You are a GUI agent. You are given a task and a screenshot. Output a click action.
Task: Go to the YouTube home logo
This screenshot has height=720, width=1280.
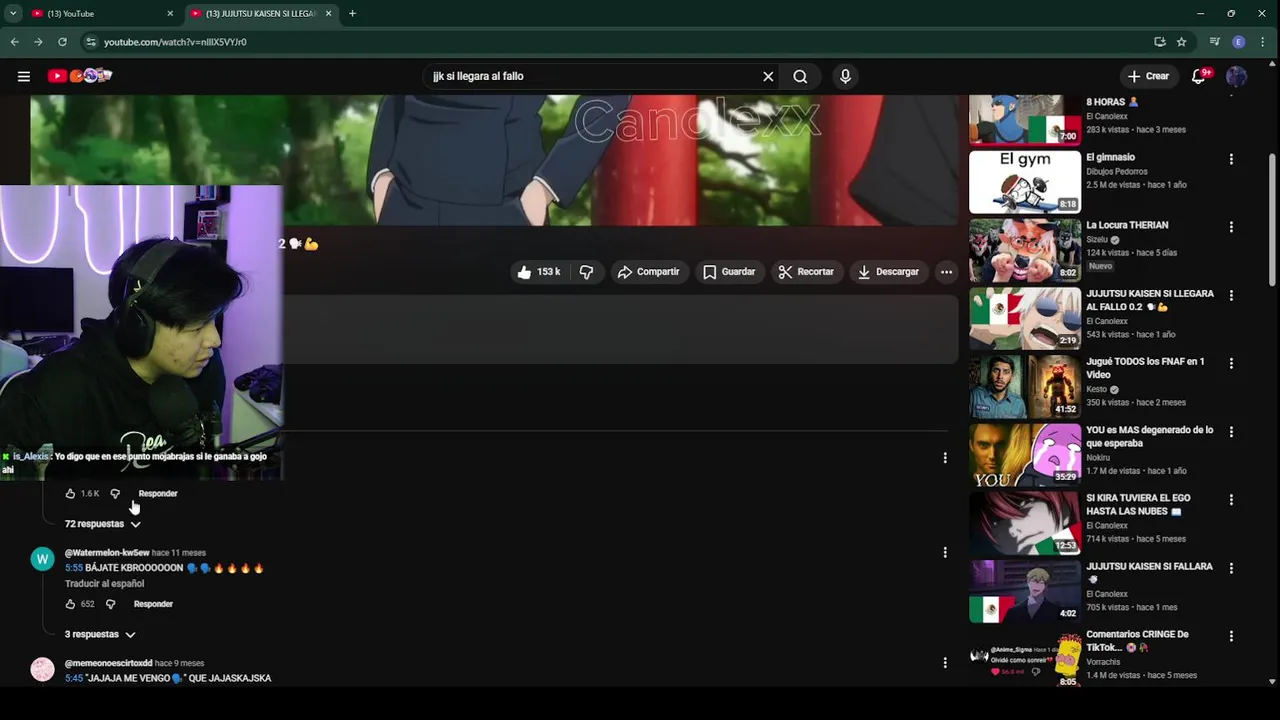pyautogui.click(x=80, y=76)
